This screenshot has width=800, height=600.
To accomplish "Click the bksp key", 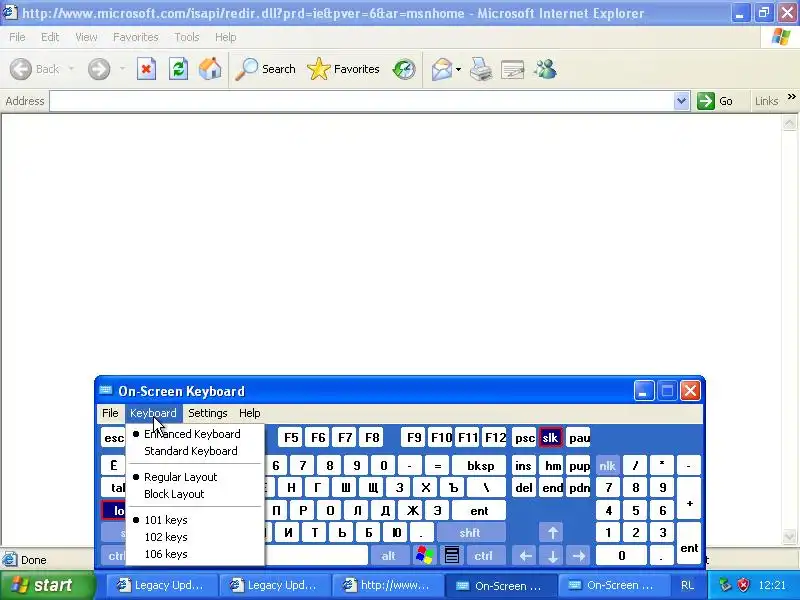I will click(480, 466).
